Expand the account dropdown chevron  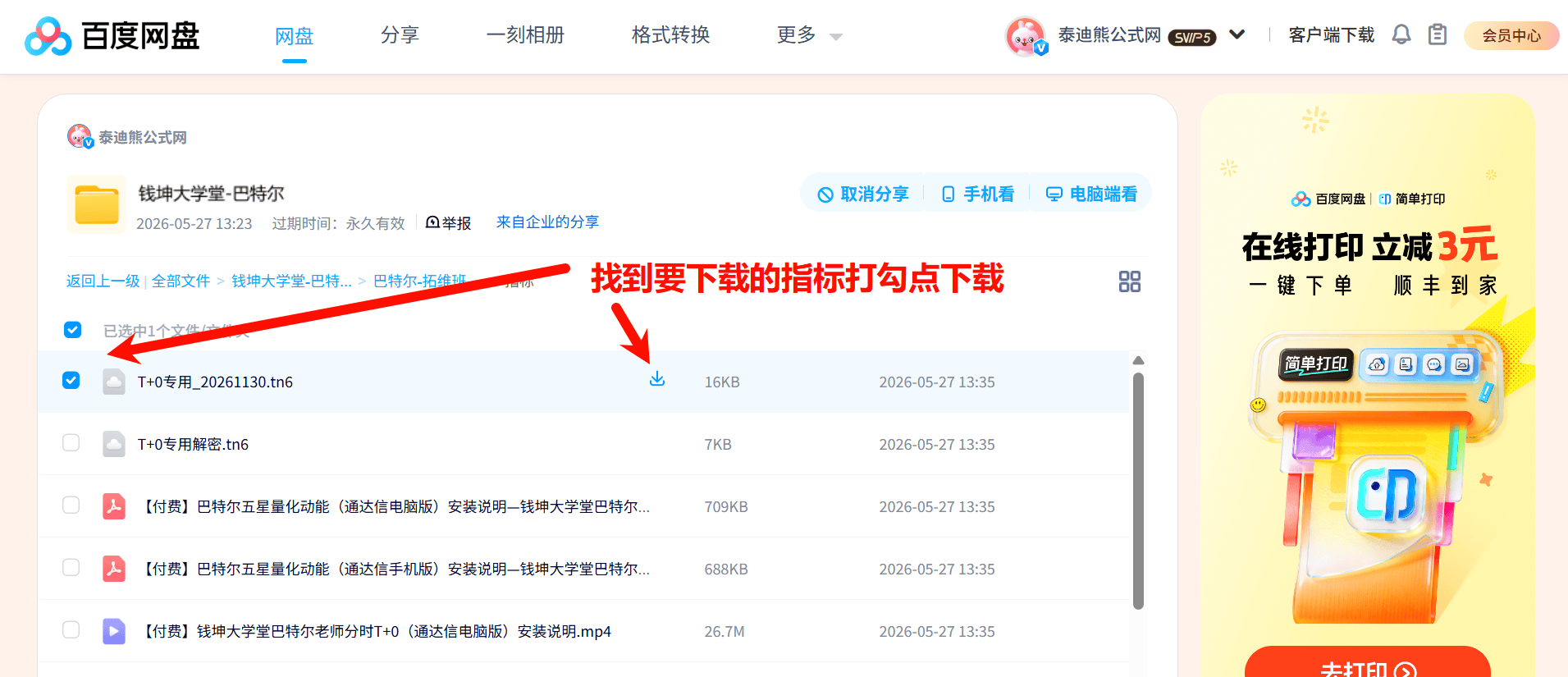pyautogui.click(x=1237, y=35)
